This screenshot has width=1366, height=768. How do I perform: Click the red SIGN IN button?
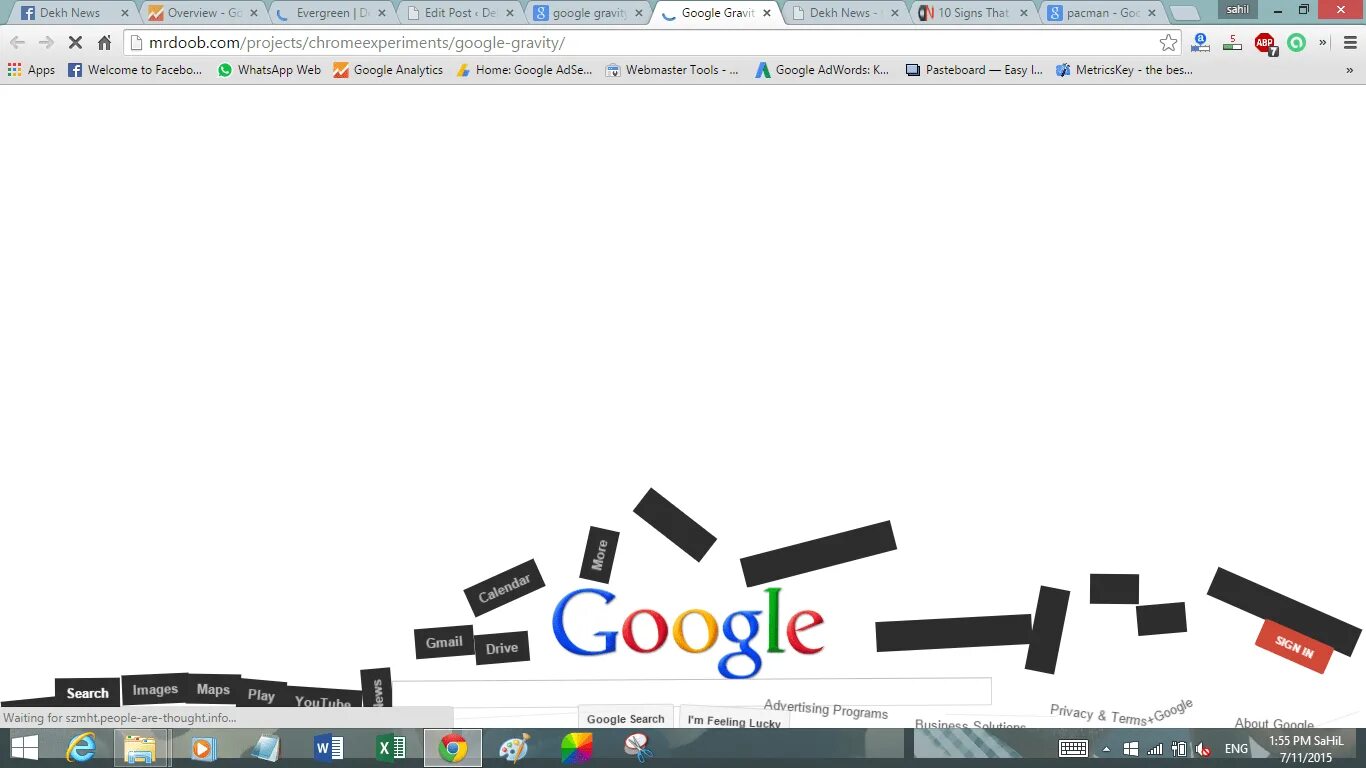point(1294,647)
